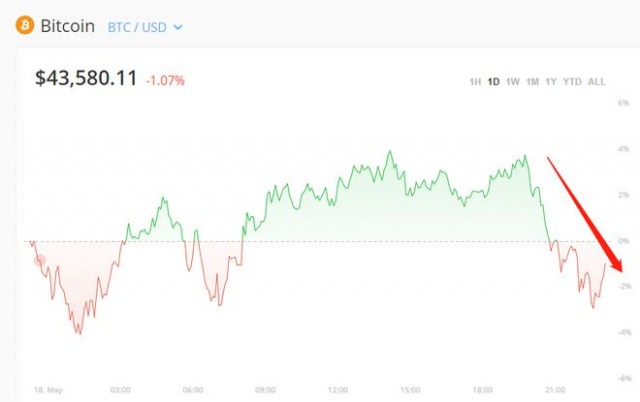Click the pink dot marker on chart line
The height and width of the screenshot is (402, 640).
[x=40, y=260]
